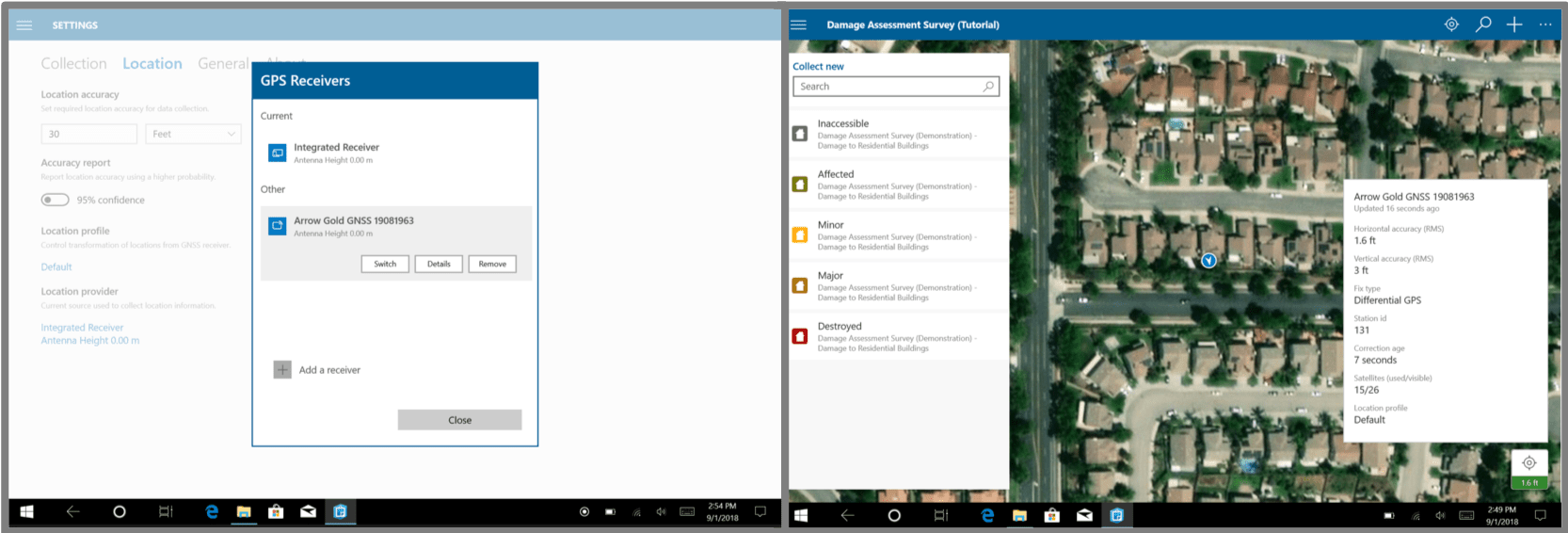Click Station id value 131
The width and height of the screenshot is (1568, 533).
[x=1362, y=331]
